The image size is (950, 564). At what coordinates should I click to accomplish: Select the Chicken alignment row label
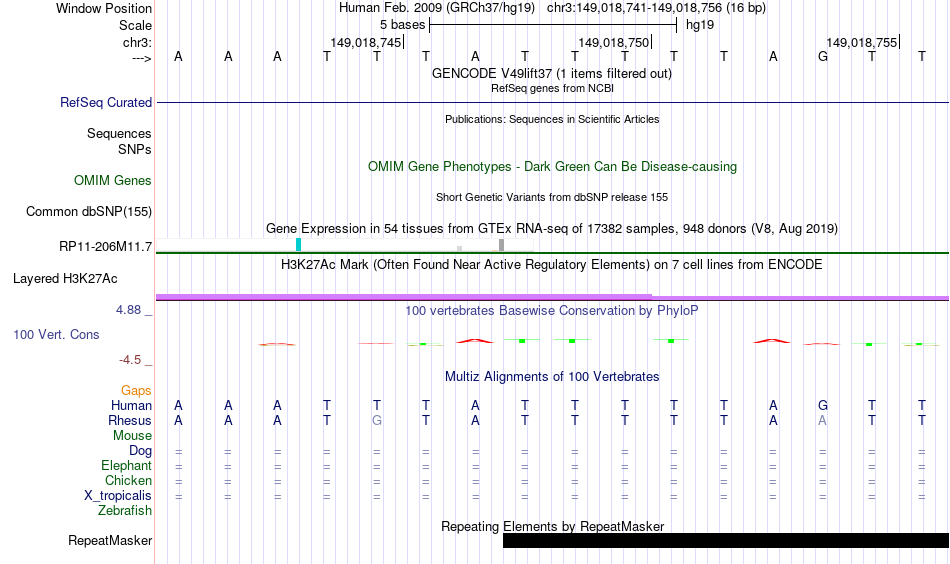[x=128, y=480]
